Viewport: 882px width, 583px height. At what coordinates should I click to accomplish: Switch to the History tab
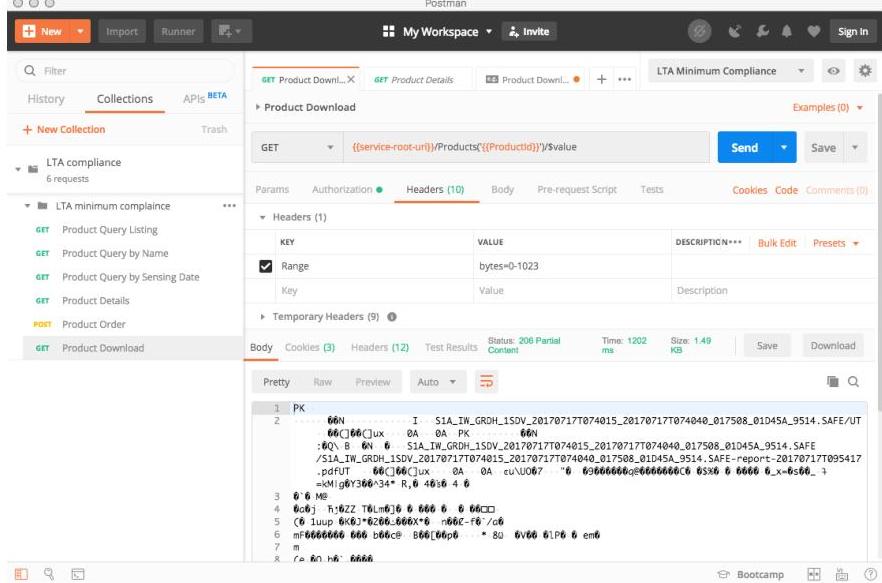(46, 99)
